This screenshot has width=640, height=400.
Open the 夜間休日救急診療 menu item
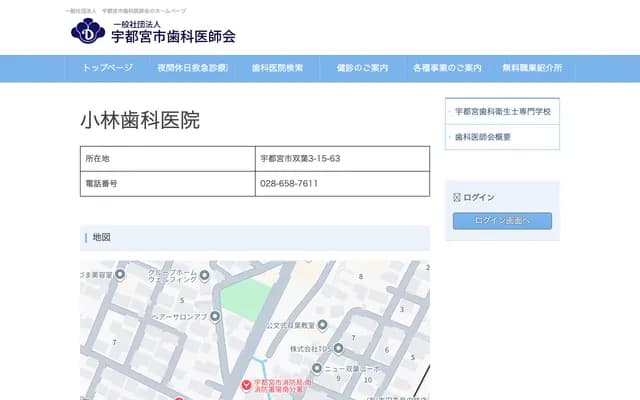193,68
